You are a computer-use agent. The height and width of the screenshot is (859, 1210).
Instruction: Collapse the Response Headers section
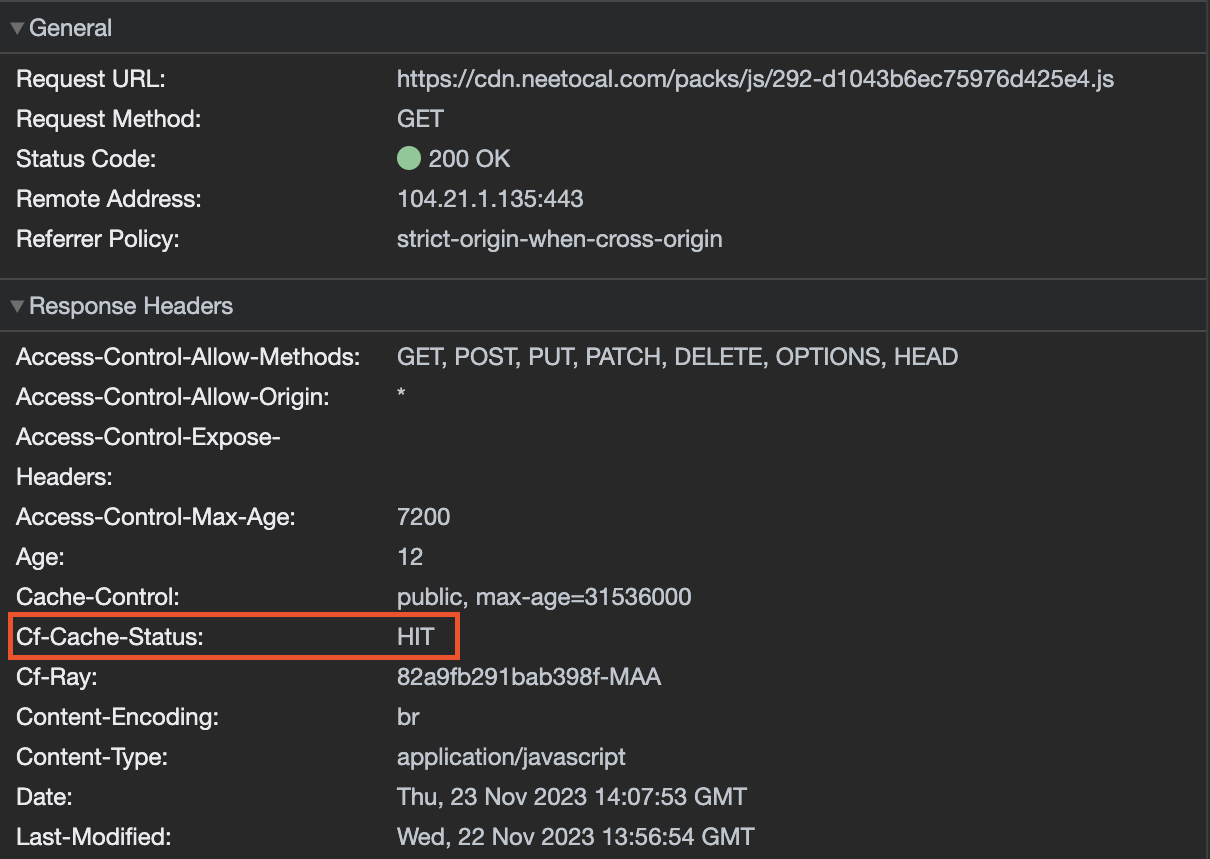click(x=16, y=306)
